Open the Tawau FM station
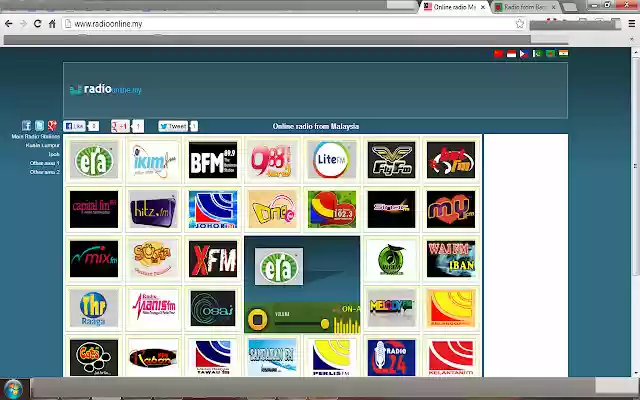This screenshot has height=400, width=640. pyautogui.click(x=213, y=358)
